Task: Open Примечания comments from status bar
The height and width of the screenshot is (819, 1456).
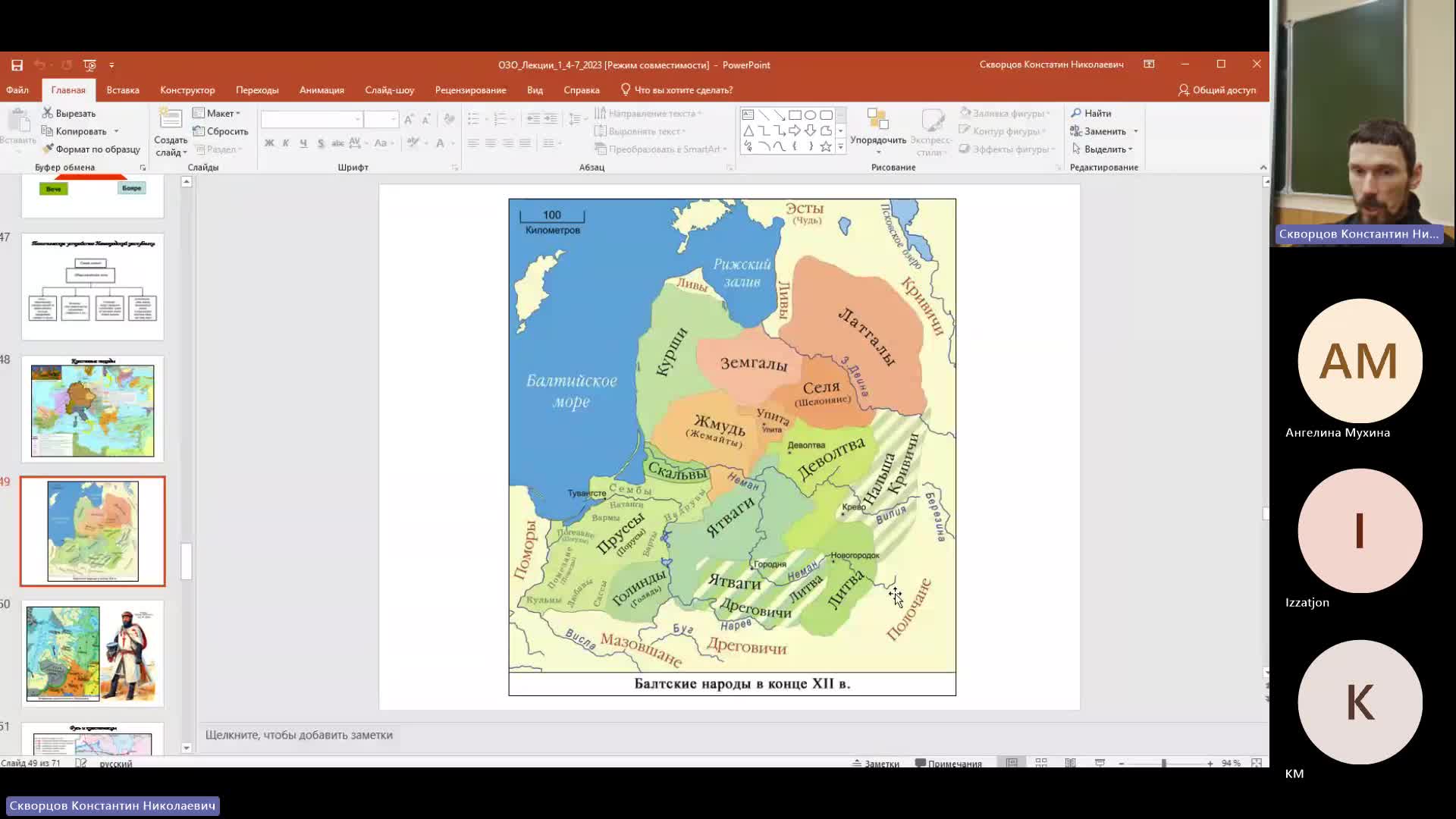Action: [x=948, y=763]
